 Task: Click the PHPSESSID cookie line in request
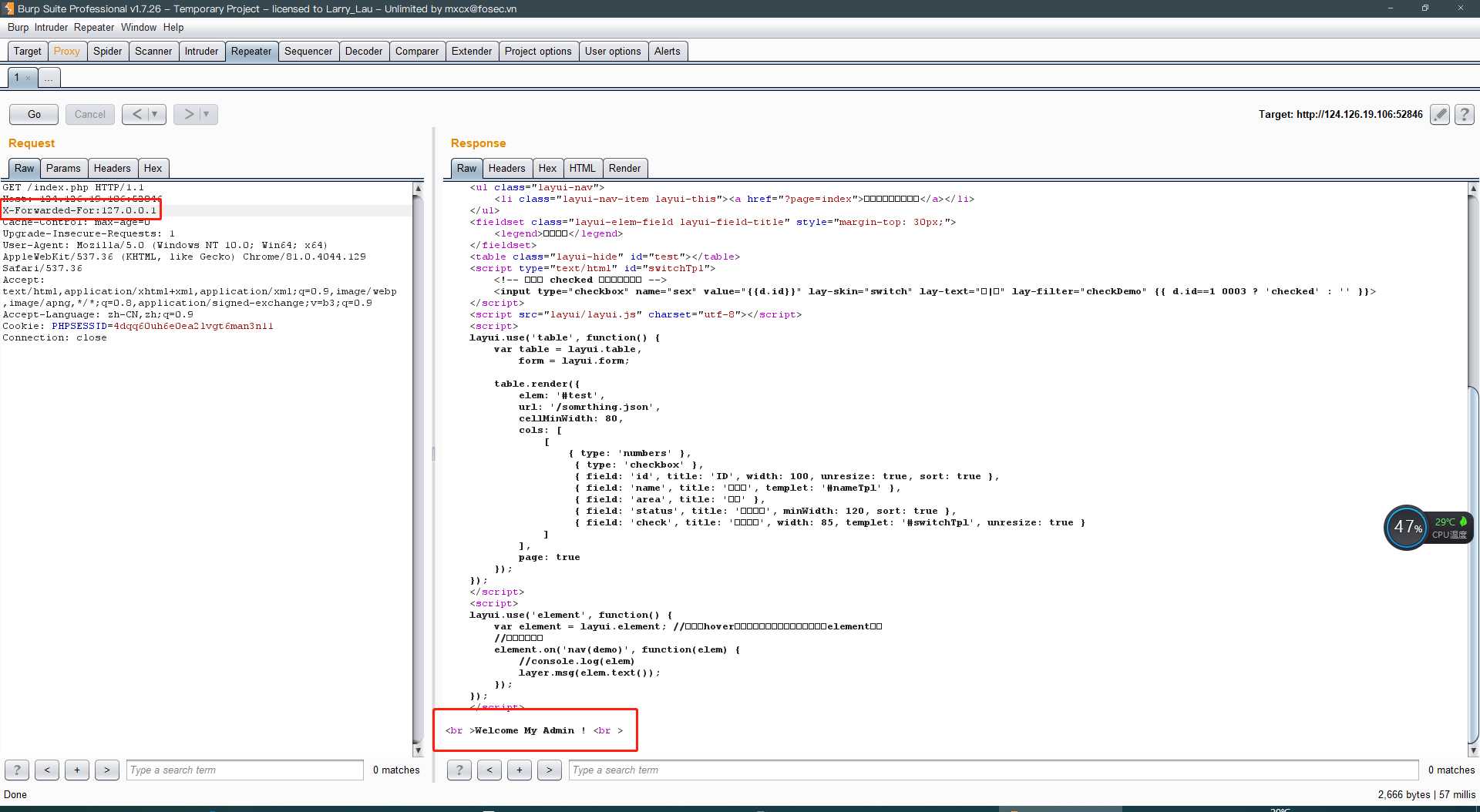click(x=138, y=326)
